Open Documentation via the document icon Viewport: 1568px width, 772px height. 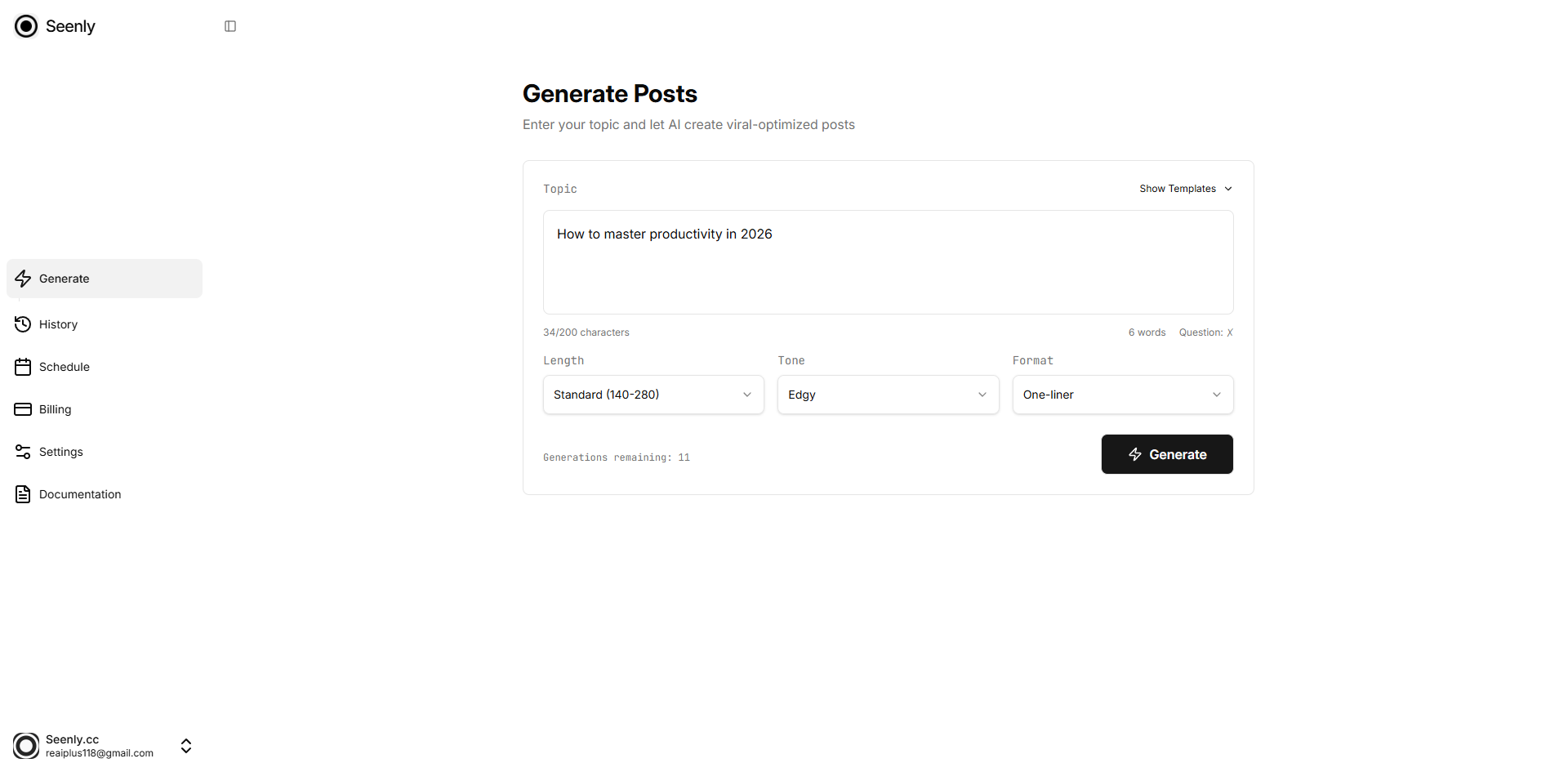pyautogui.click(x=22, y=494)
